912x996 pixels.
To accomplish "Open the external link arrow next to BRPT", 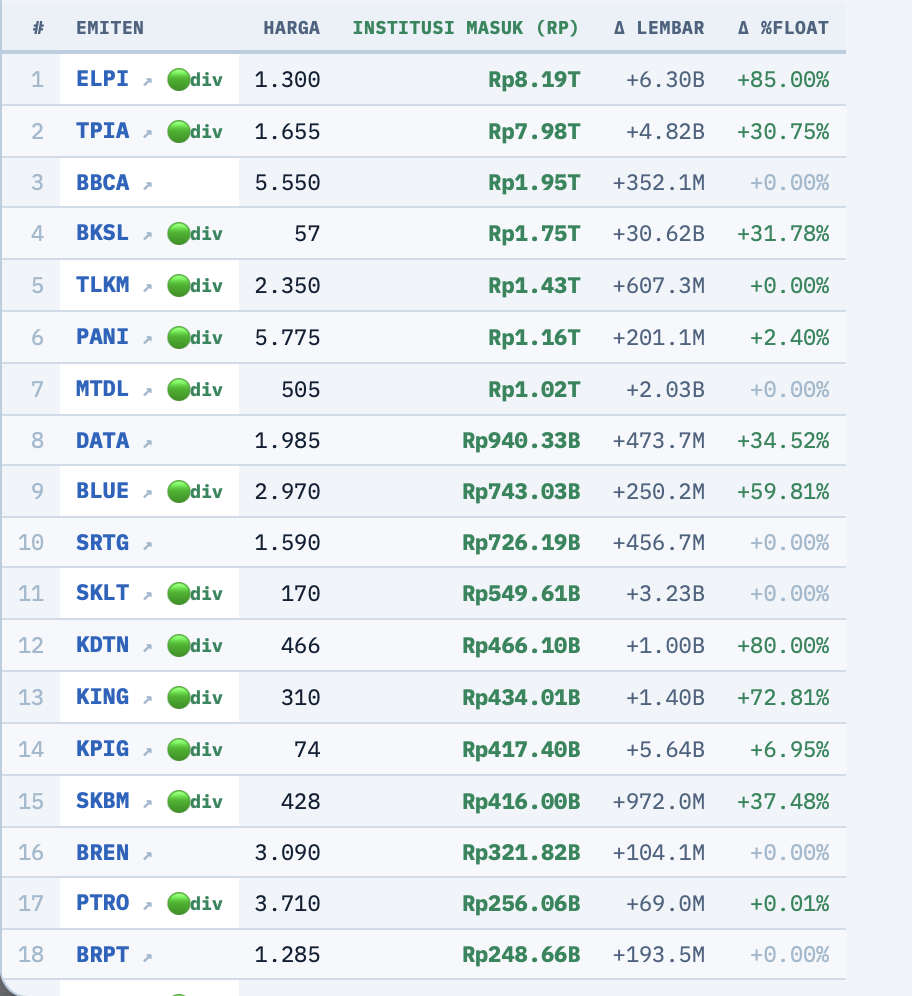I will click(x=147, y=957).
